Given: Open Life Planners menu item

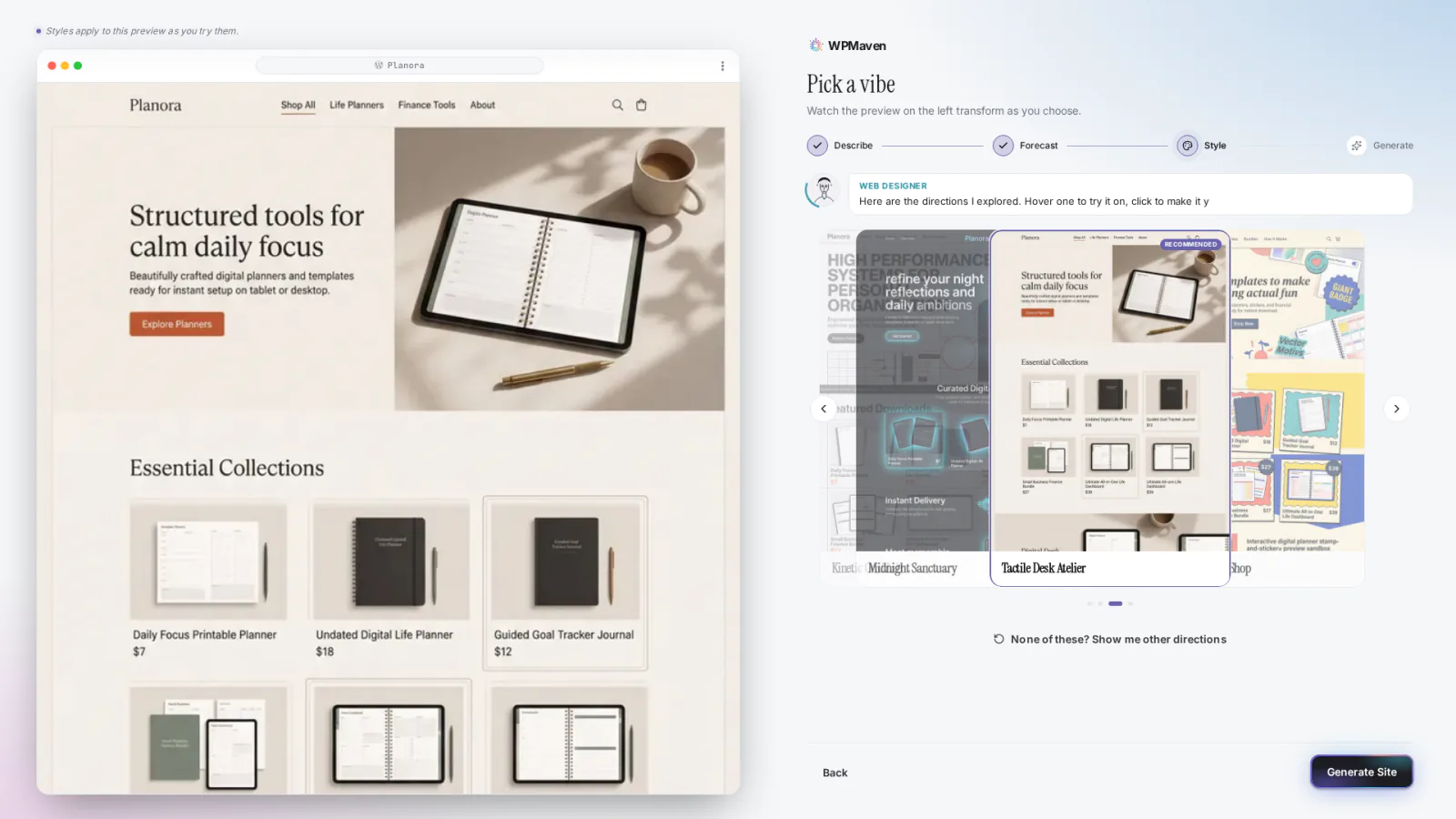Looking at the screenshot, I should [x=357, y=106].
